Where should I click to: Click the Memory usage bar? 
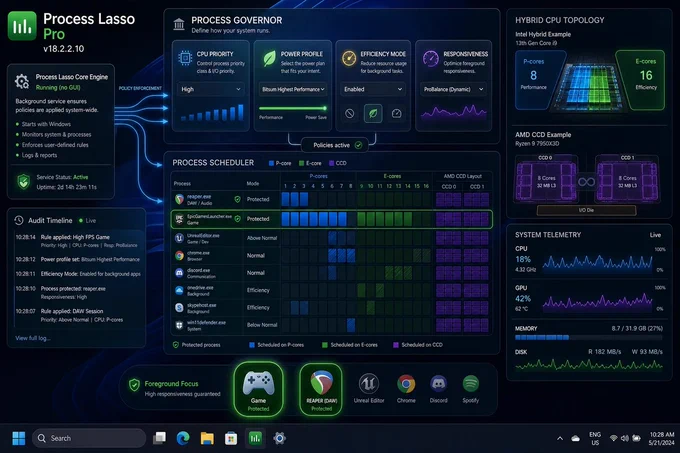pyautogui.click(x=588, y=337)
